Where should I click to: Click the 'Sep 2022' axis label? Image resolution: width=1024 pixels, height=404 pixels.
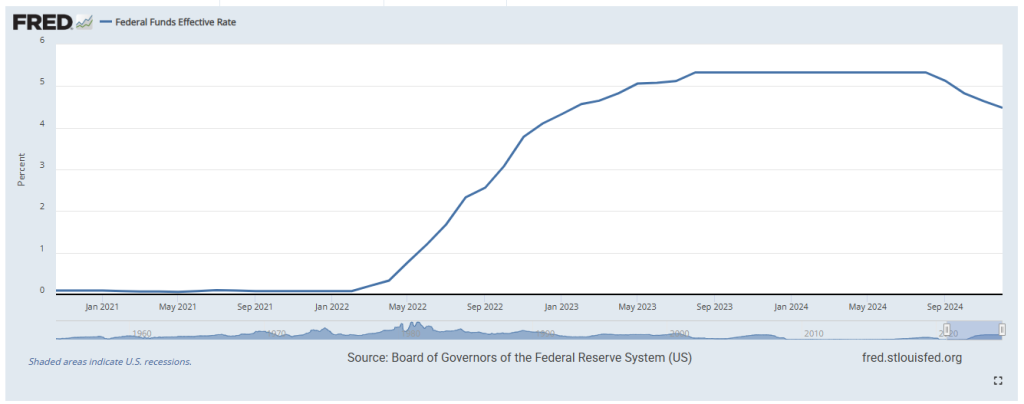click(485, 306)
